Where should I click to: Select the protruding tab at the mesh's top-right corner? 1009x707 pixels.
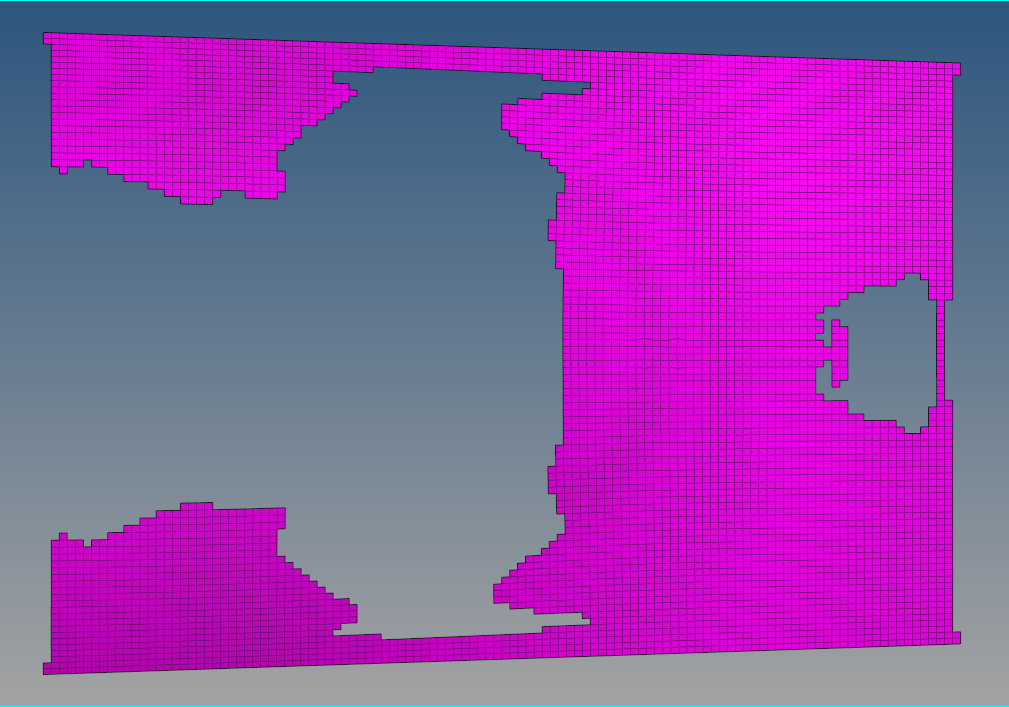pos(956,69)
